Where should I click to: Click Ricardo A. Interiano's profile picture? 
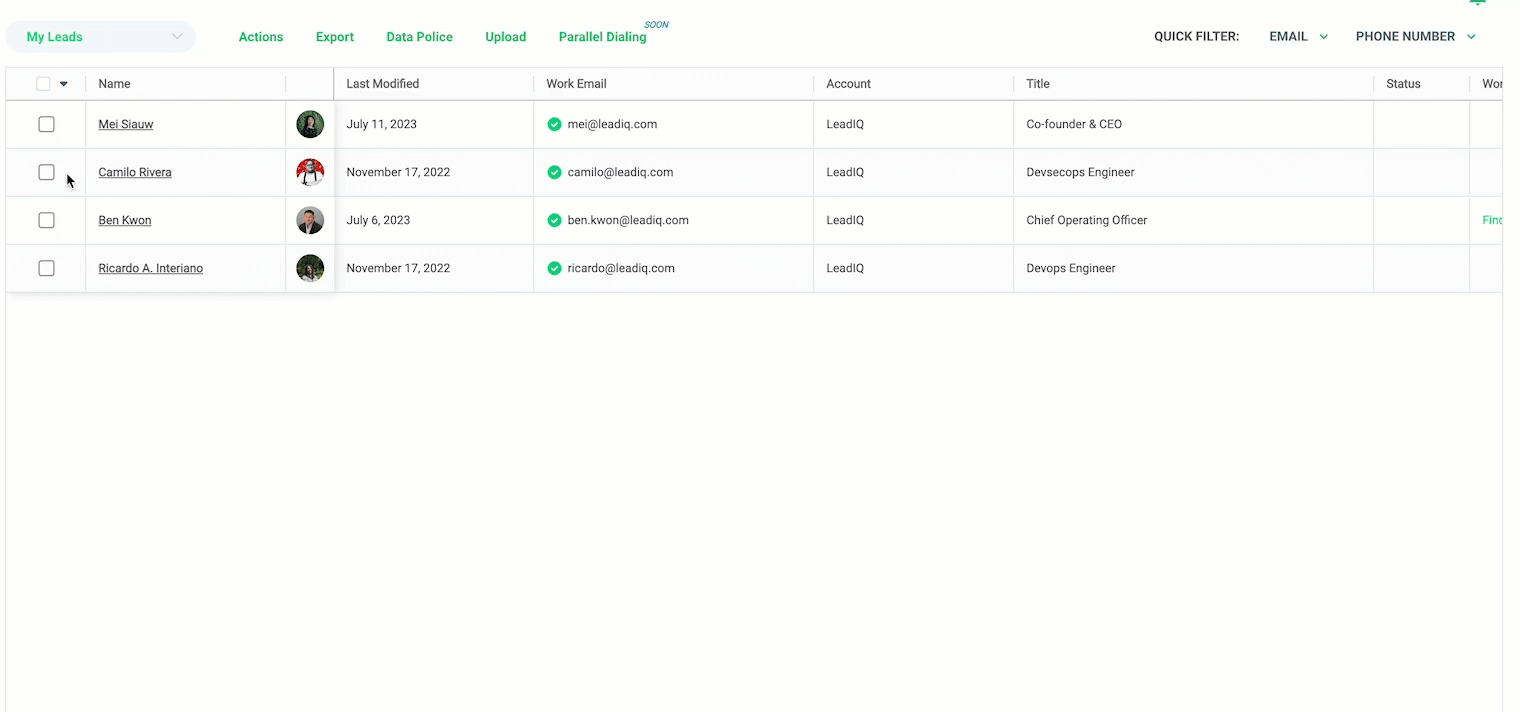click(x=310, y=268)
